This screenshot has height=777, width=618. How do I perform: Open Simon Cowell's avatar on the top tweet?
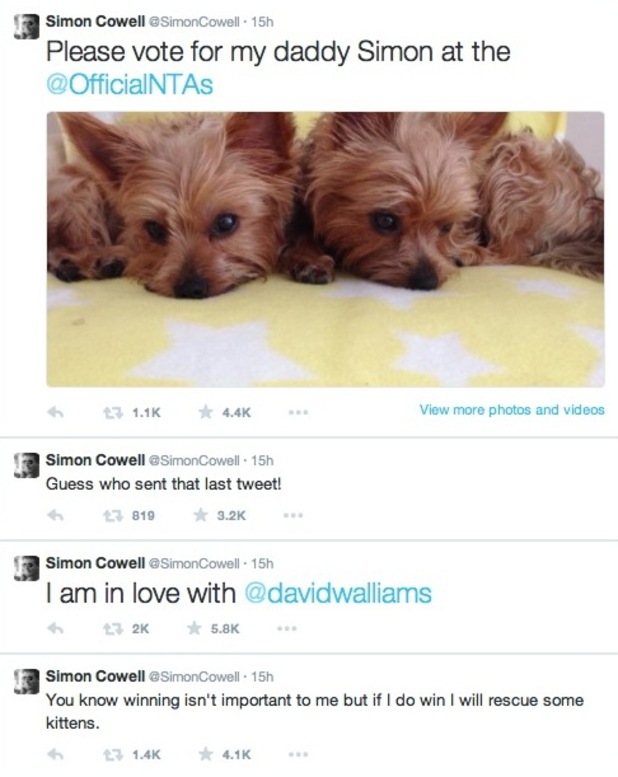[27, 26]
